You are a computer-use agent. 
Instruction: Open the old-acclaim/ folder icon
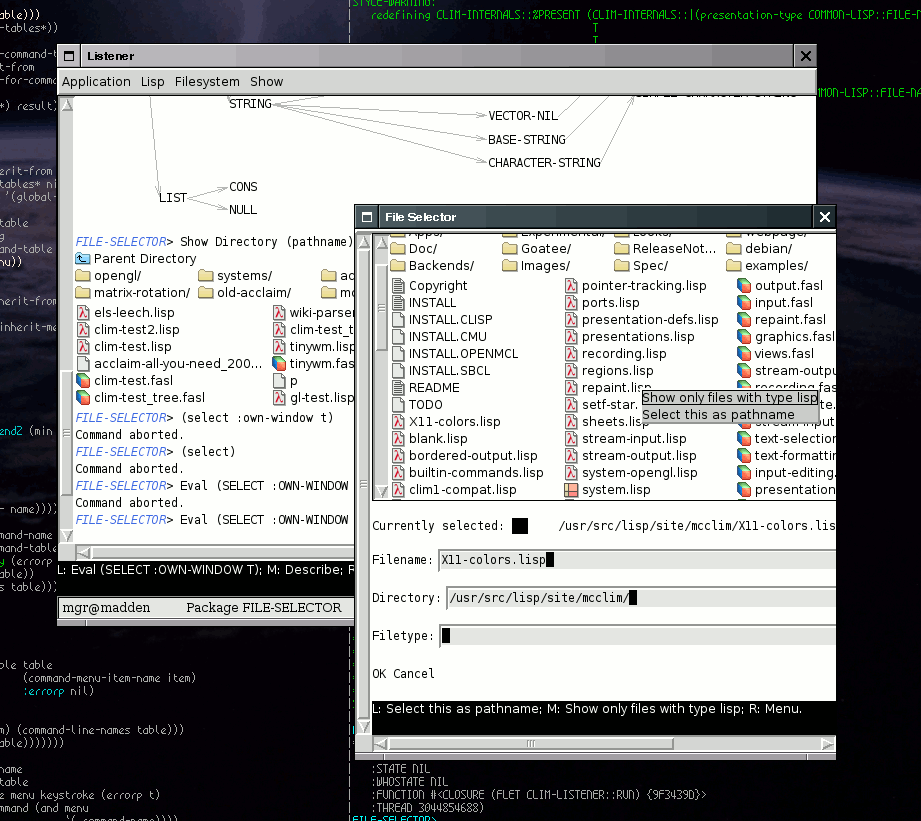[x=206, y=292]
